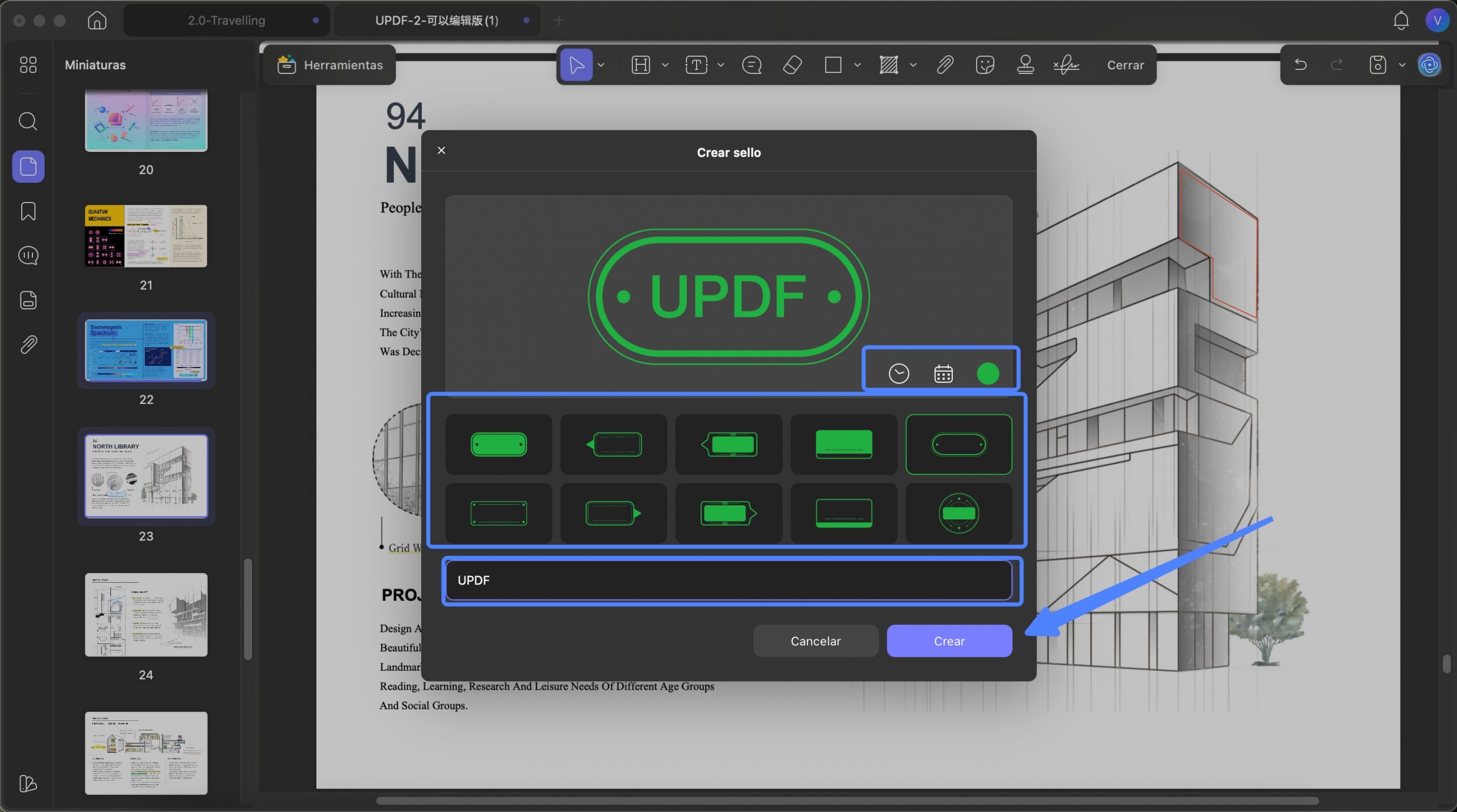Open the thumbnails grid icon in the sidebar

click(x=28, y=65)
